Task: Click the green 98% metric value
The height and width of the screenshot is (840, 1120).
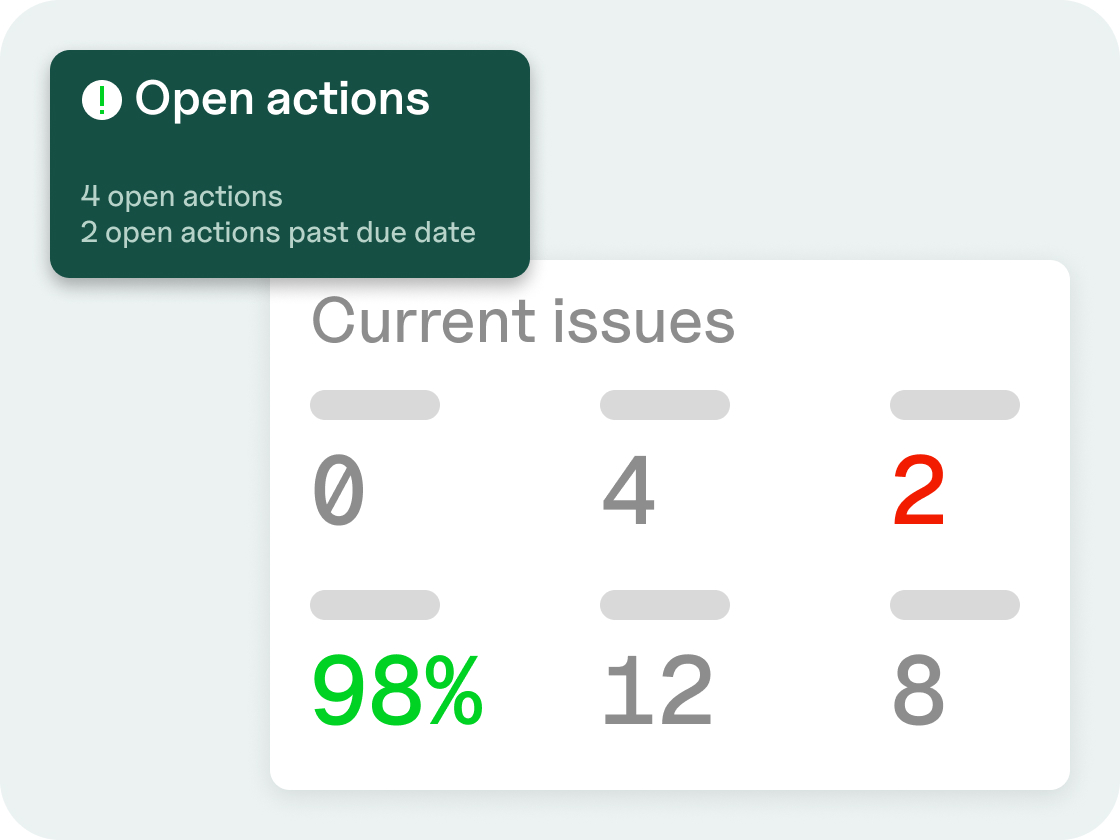Action: (398, 692)
